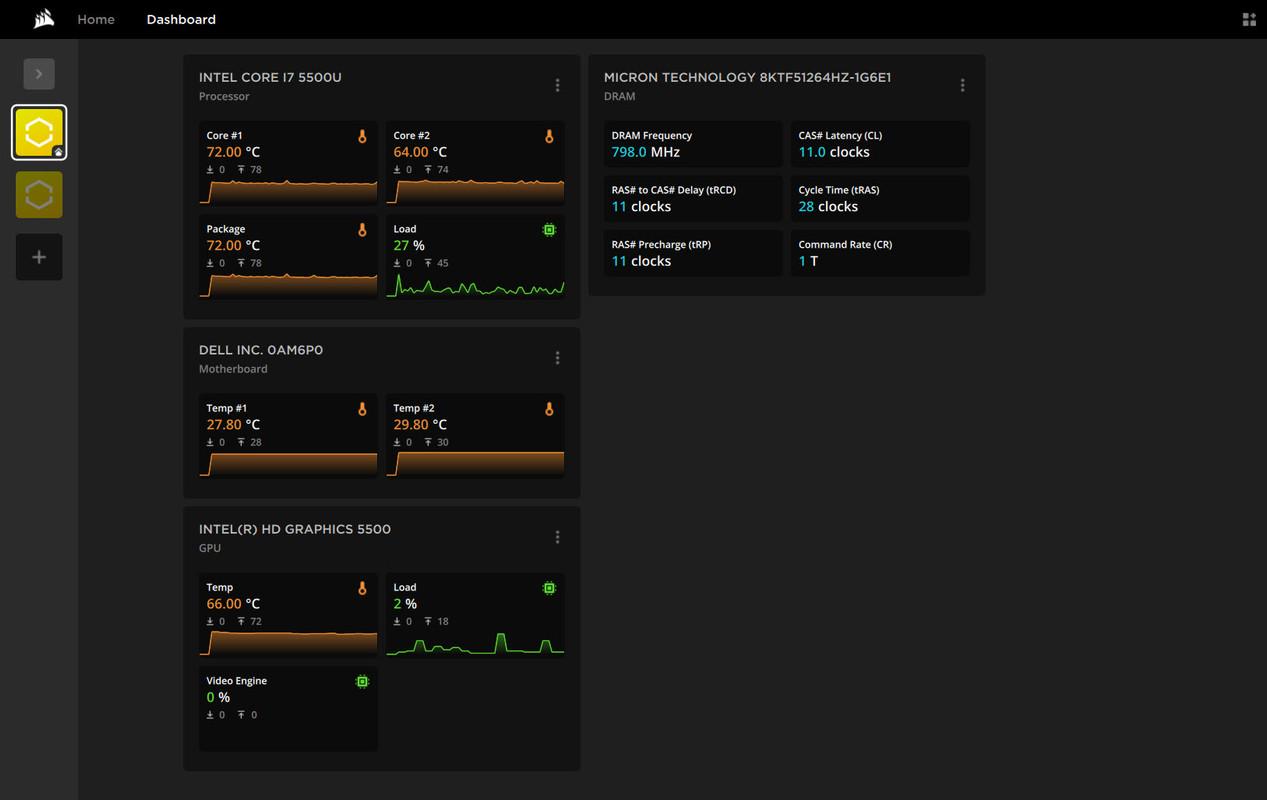1267x800 pixels.
Task: Add a new profile with plus button
Action: tap(39, 257)
